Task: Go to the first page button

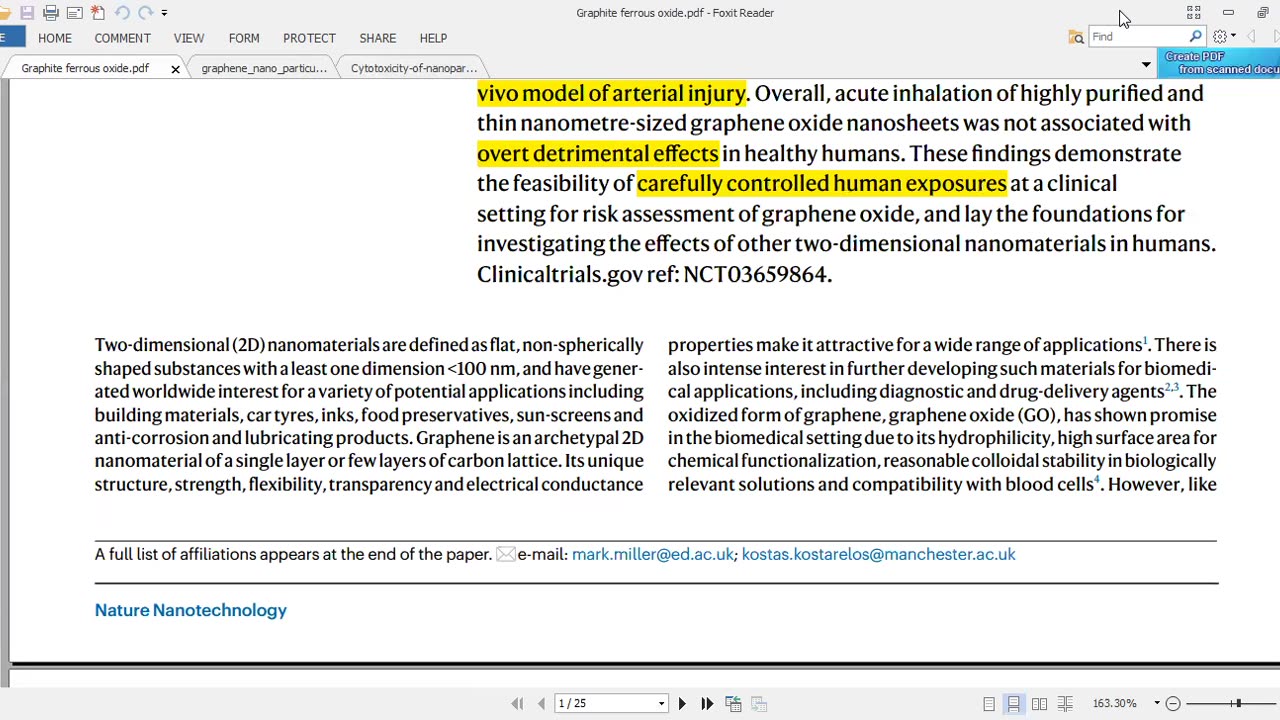Action: tap(517, 704)
